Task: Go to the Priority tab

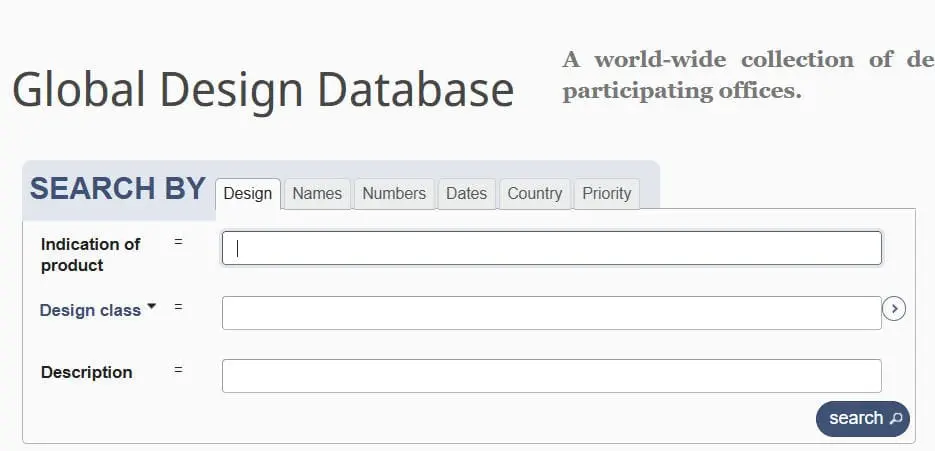Action: coord(606,194)
